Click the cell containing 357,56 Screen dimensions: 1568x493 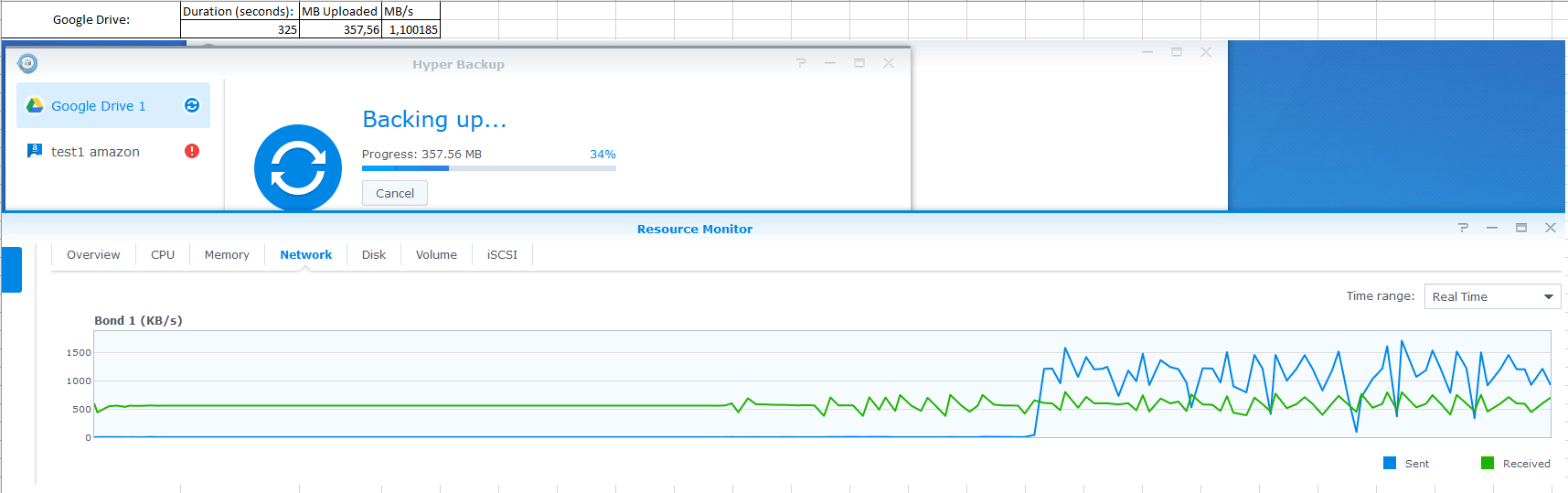click(340, 29)
